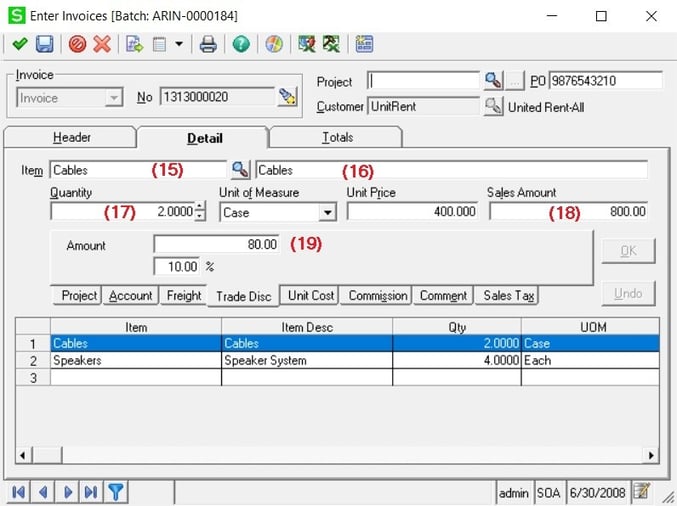Image resolution: width=677 pixels, height=506 pixels.
Task: Click the green checkmark accept icon
Action: point(19,44)
